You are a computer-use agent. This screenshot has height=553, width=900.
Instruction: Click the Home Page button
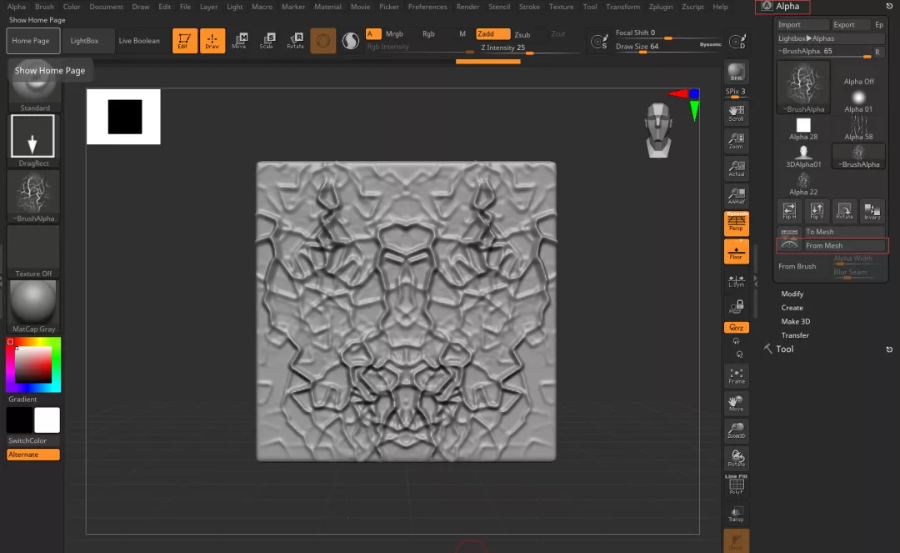pos(33,41)
